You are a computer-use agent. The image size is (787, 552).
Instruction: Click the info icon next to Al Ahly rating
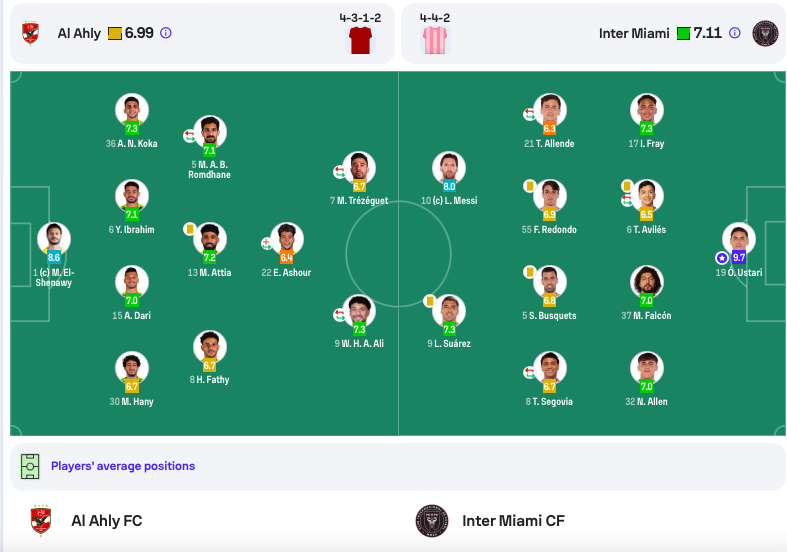coord(166,33)
